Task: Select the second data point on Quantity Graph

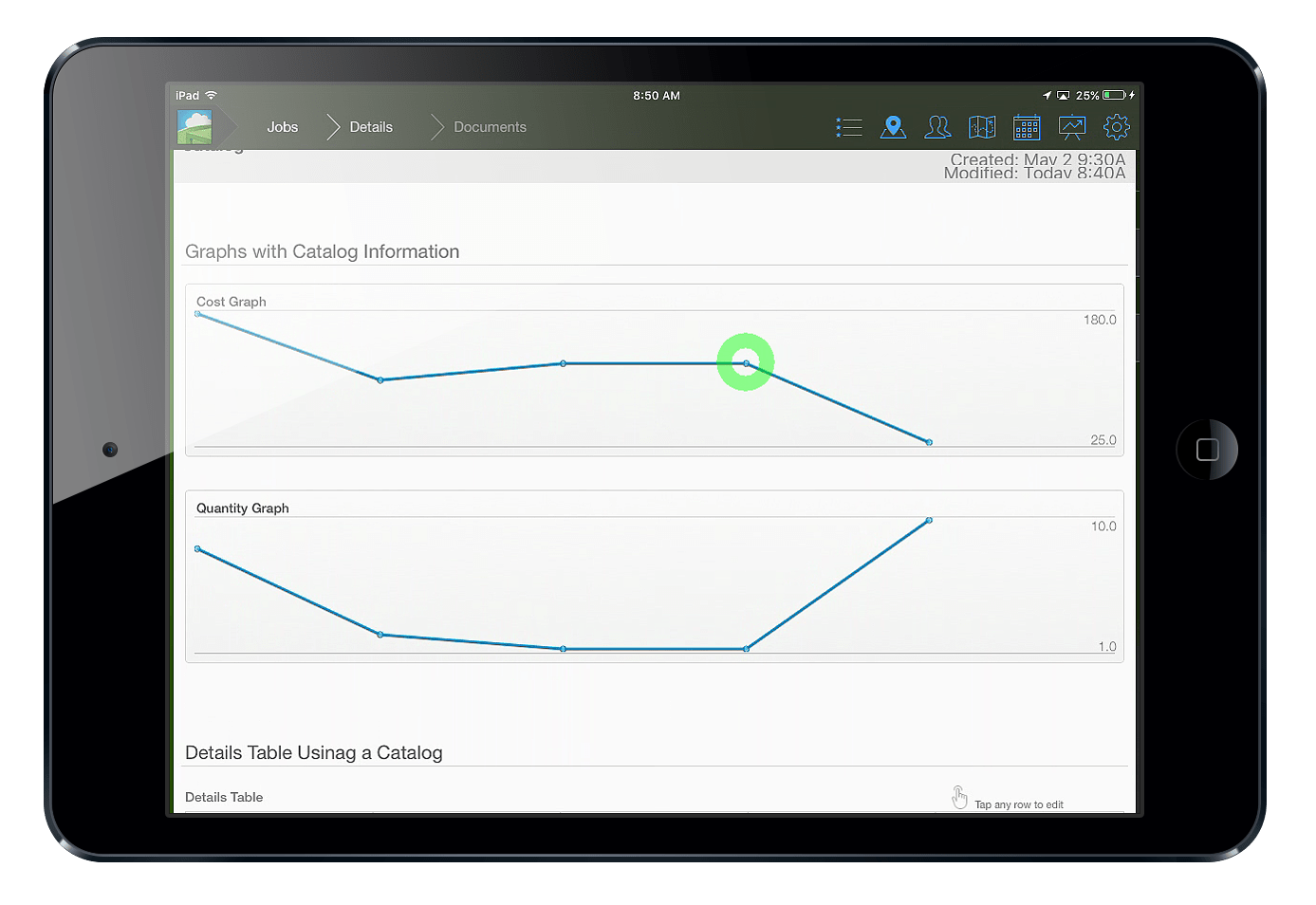Action: [380, 635]
